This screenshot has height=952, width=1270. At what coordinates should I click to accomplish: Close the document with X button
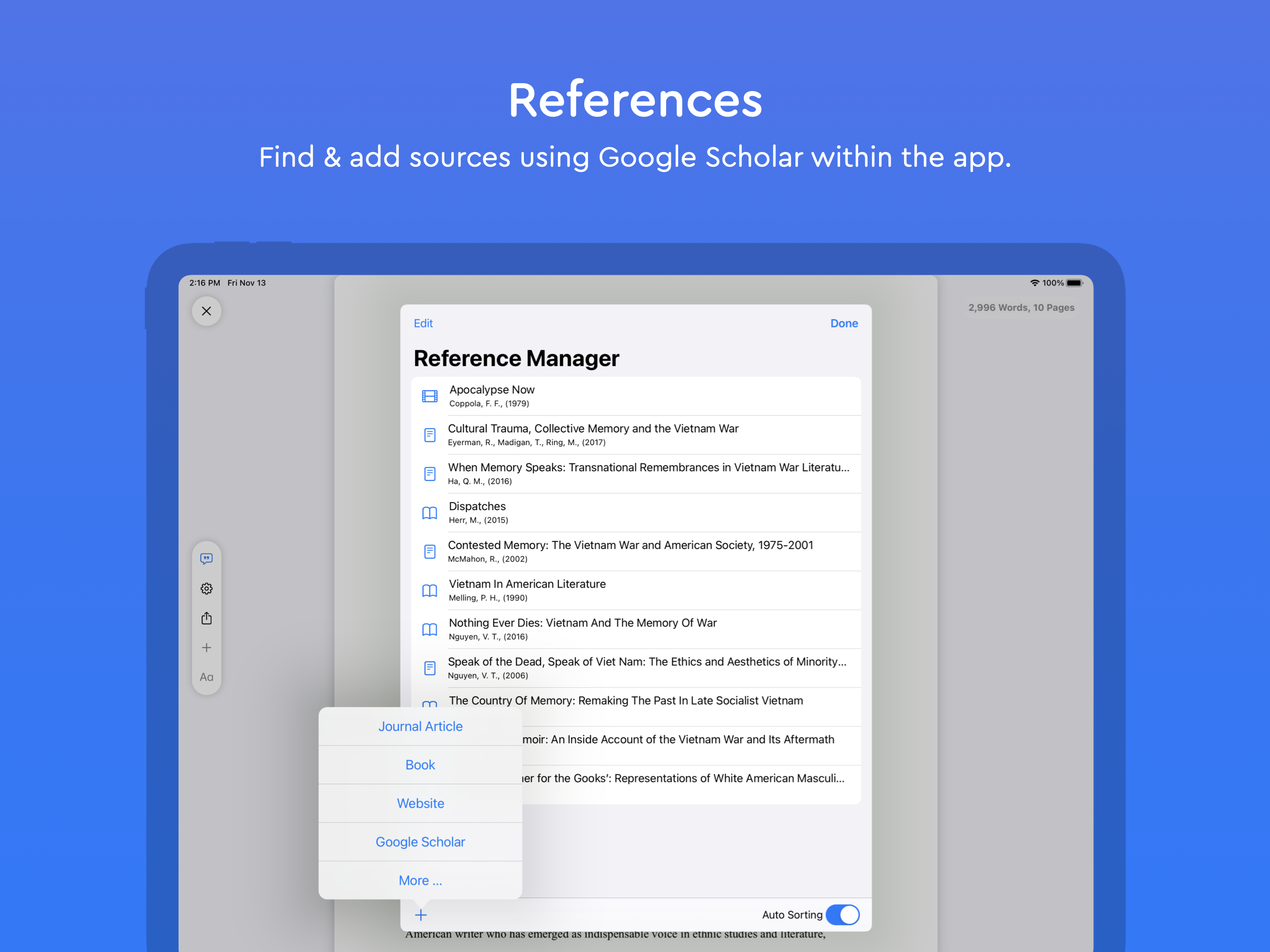pyautogui.click(x=206, y=311)
